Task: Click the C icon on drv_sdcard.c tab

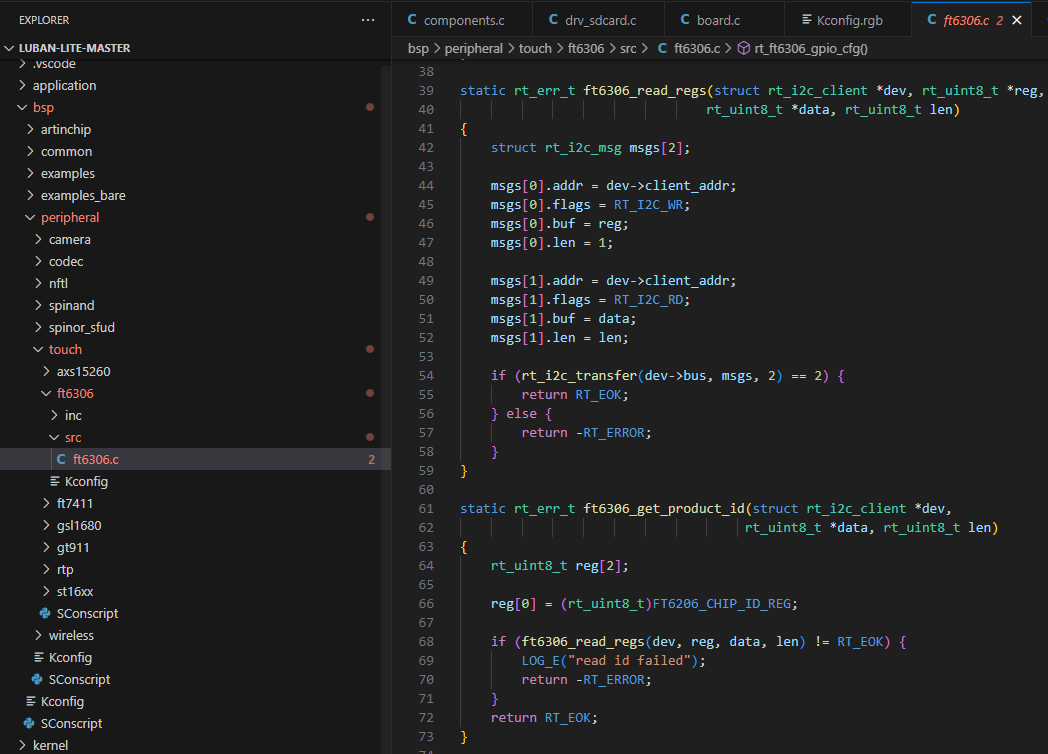Action: point(554,20)
